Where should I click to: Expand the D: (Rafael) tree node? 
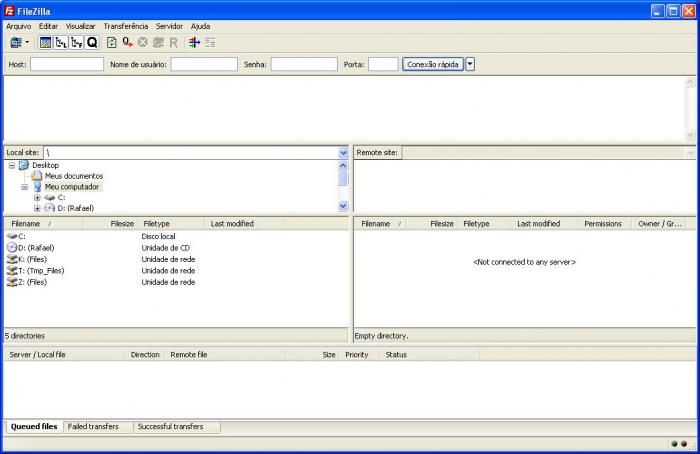tap(37, 208)
